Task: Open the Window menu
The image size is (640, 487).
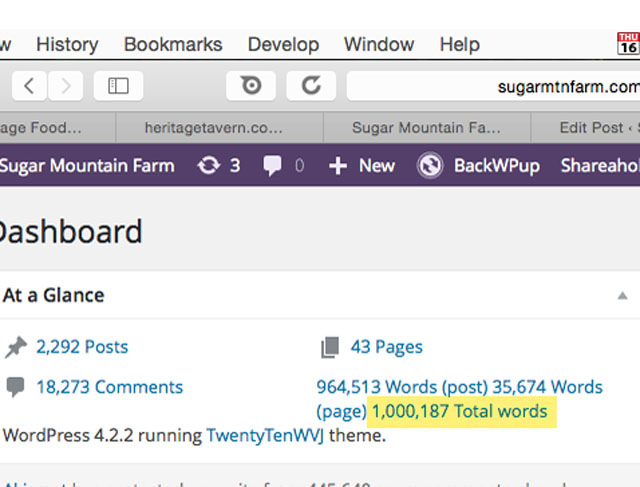Action: point(379,44)
